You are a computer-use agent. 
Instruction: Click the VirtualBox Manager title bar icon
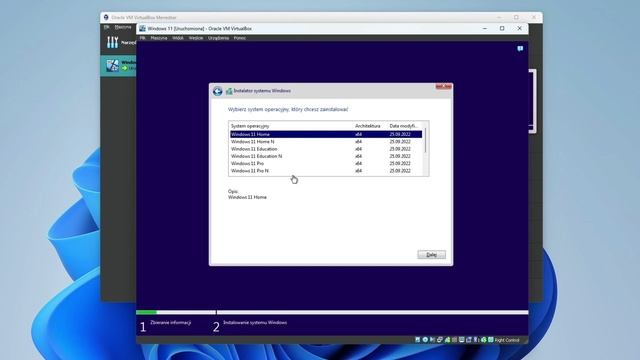point(106,18)
